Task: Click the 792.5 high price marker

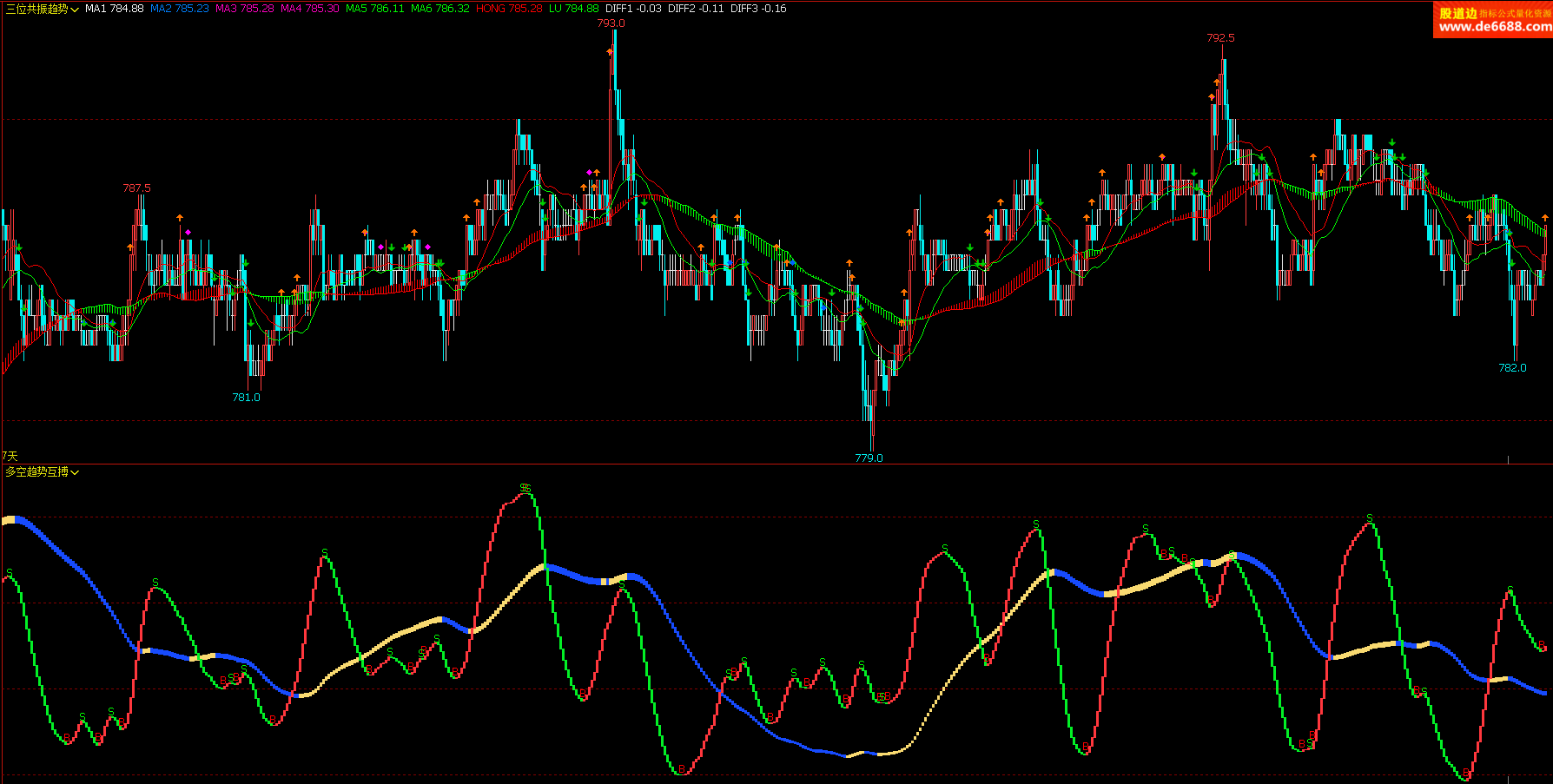Action: tap(1220, 38)
